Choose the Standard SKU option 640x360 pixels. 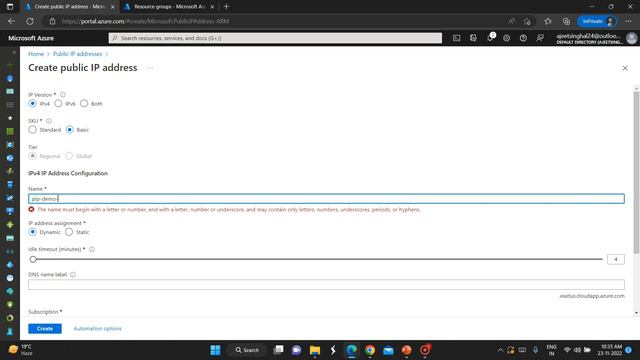click(33, 130)
